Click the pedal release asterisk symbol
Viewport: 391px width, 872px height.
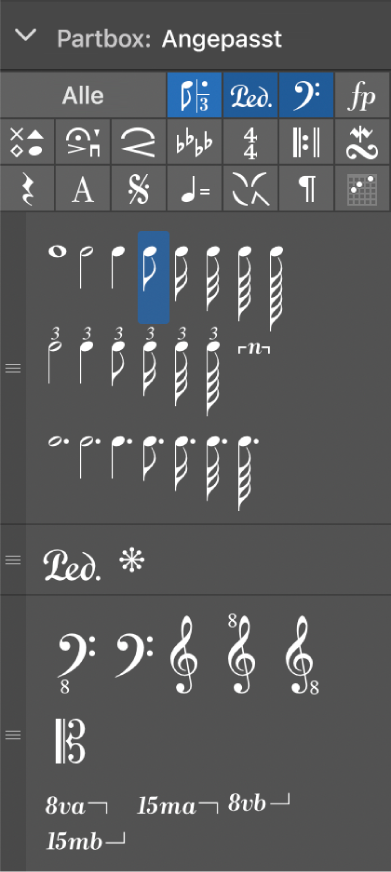tap(132, 561)
